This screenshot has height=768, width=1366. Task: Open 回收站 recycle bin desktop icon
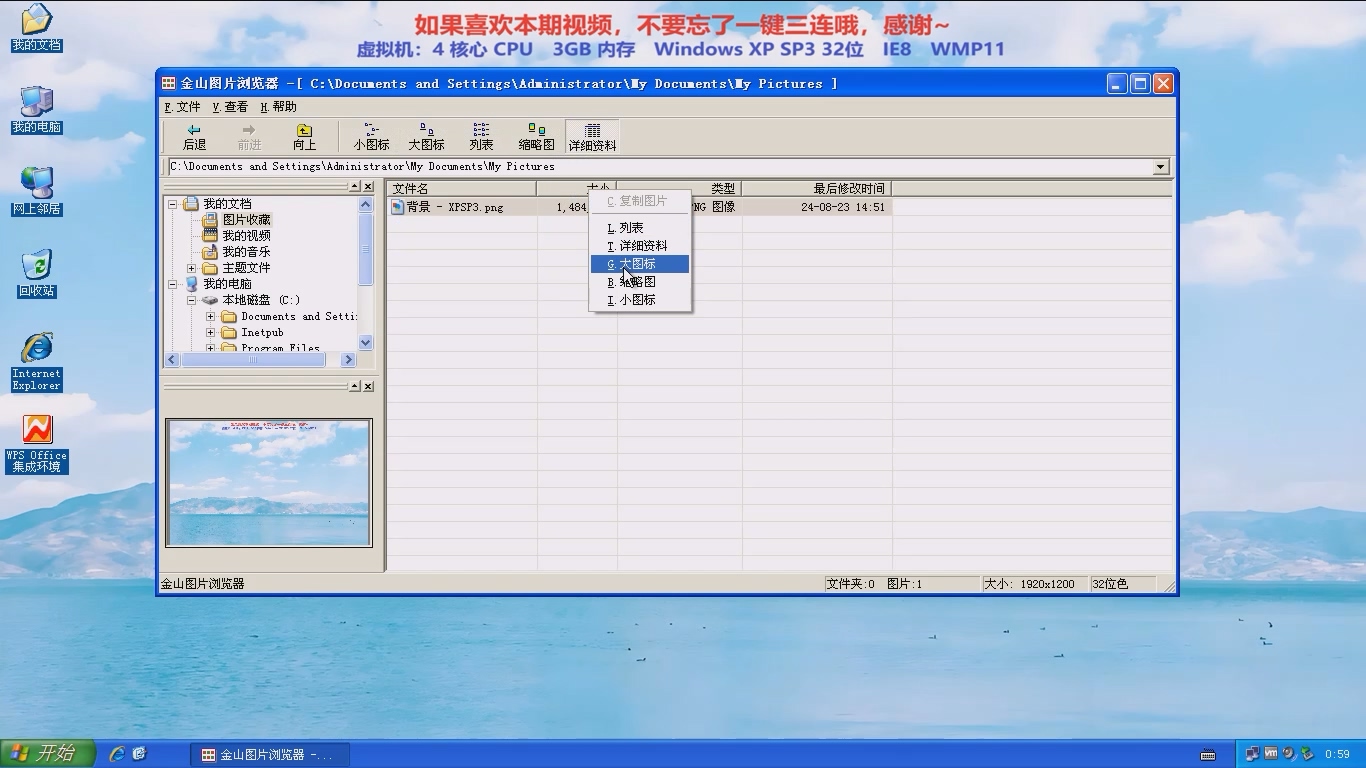point(37,274)
